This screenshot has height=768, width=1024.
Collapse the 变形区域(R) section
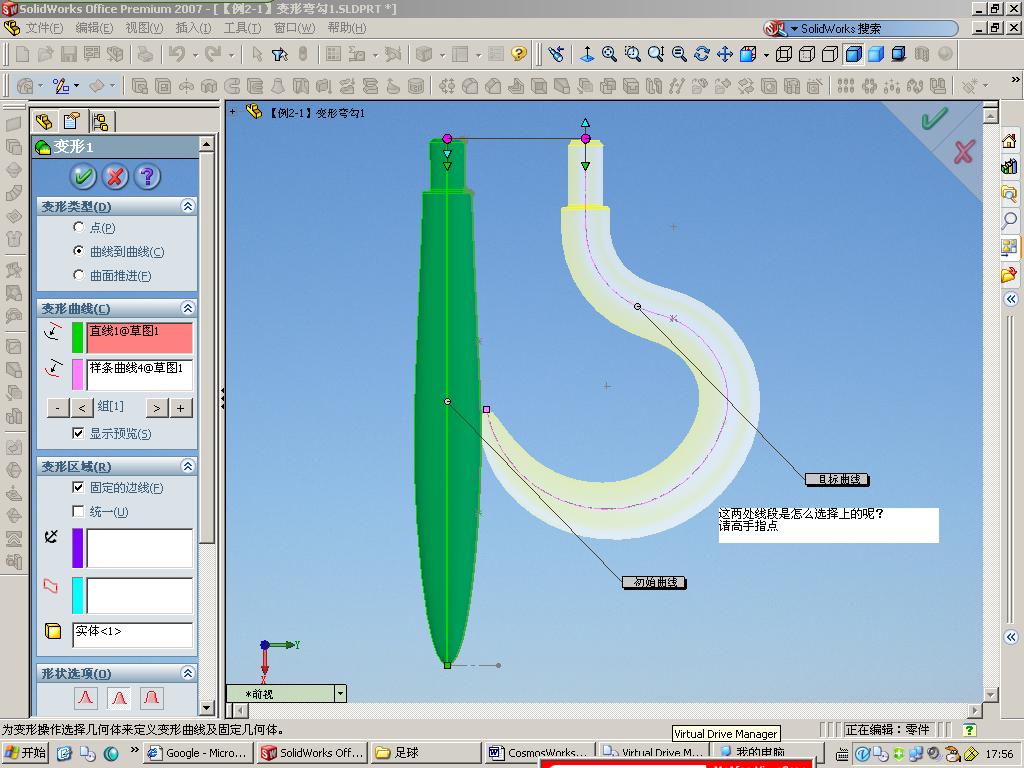click(187, 466)
